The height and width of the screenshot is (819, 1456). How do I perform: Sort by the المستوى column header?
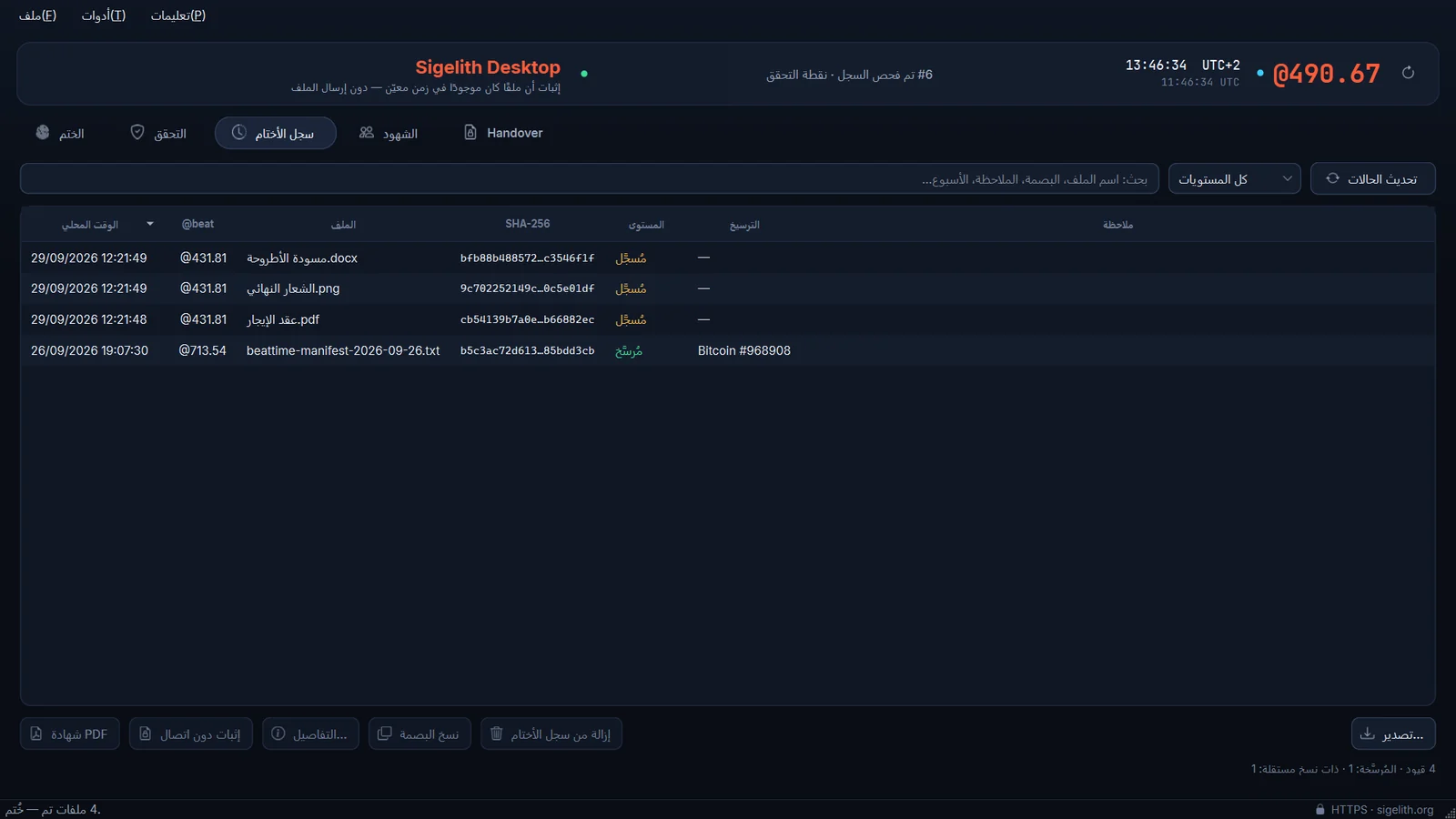coord(646,224)
